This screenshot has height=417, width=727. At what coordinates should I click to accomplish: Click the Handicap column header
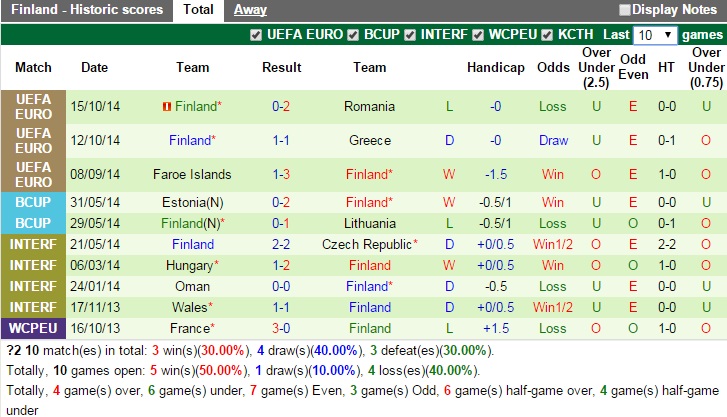(x=495, y=68)
